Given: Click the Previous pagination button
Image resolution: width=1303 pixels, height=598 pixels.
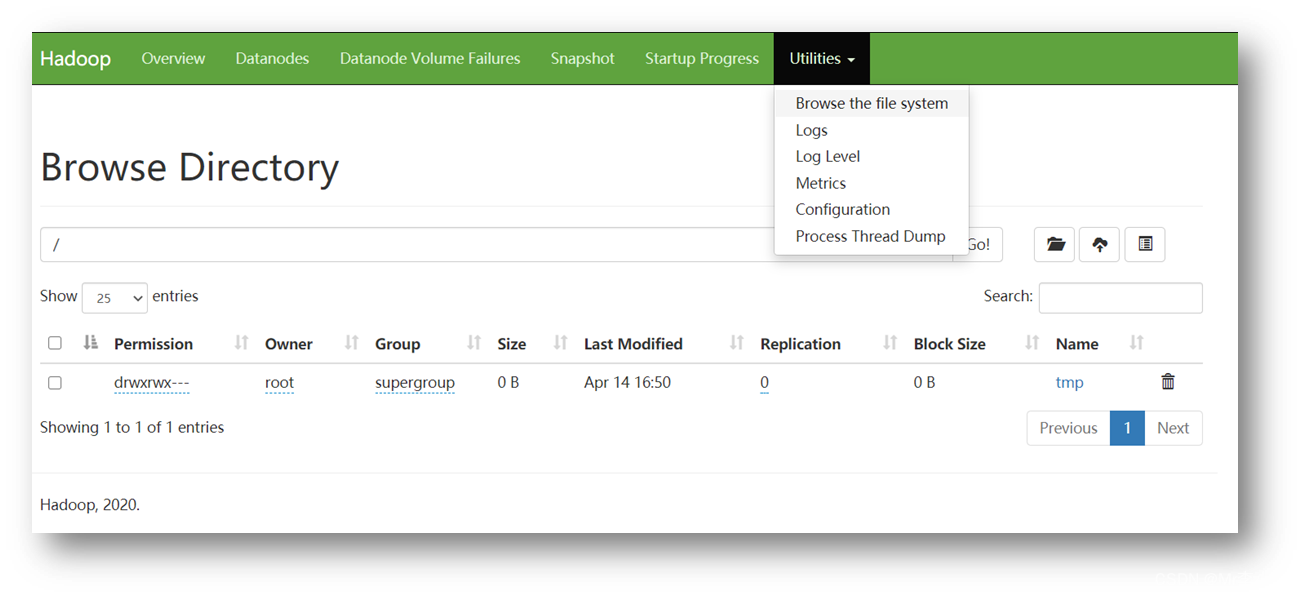Looking at the screenshot, I should coord(1068,428).
